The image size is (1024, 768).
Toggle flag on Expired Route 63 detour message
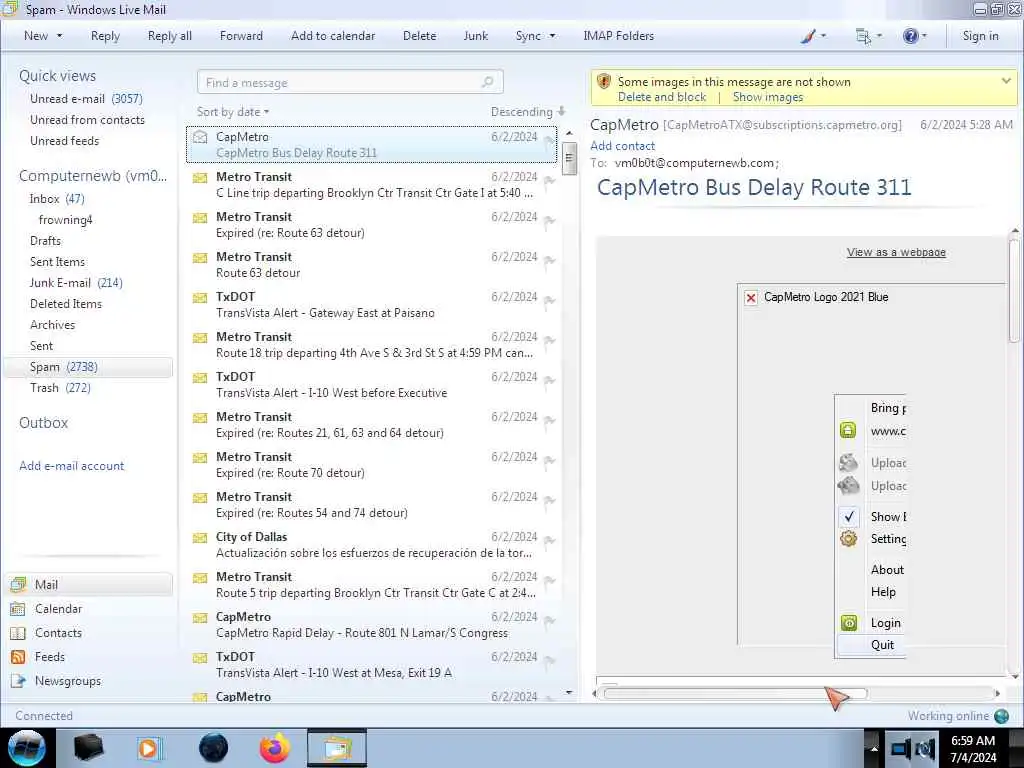tap(550, 221)
